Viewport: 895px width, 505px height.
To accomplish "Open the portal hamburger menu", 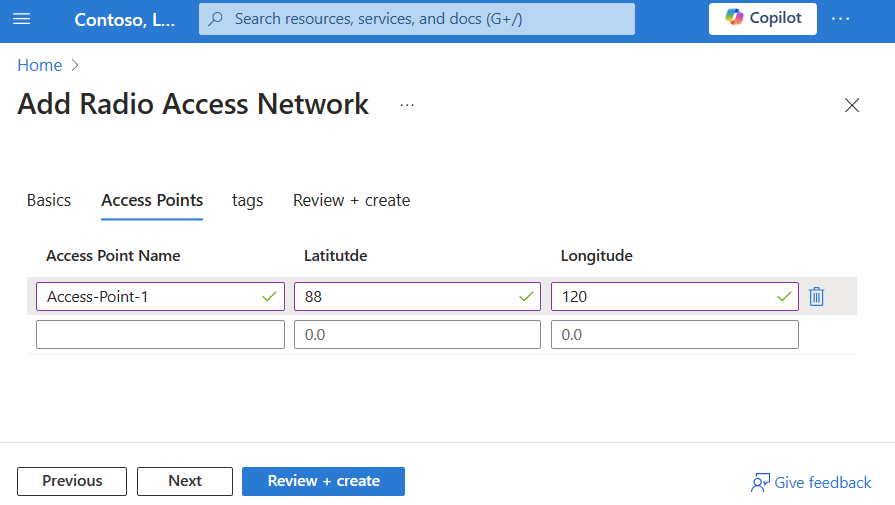I will 22,19.
